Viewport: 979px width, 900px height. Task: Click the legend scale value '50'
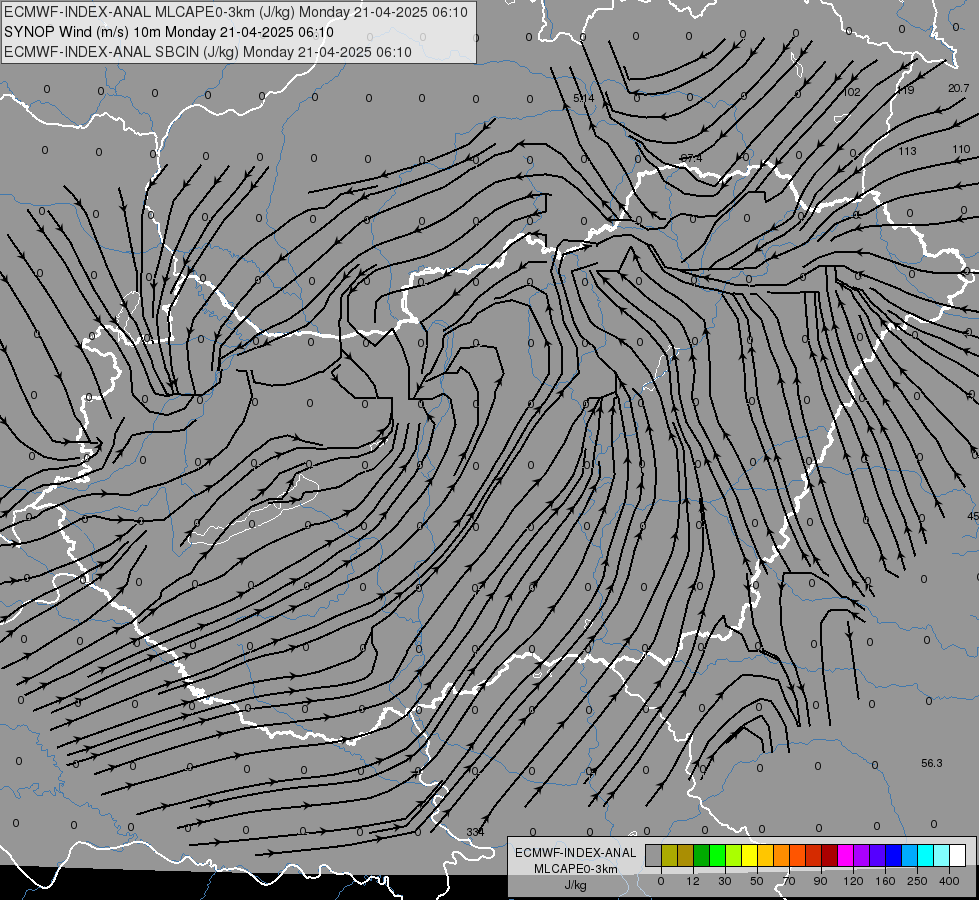757,881
